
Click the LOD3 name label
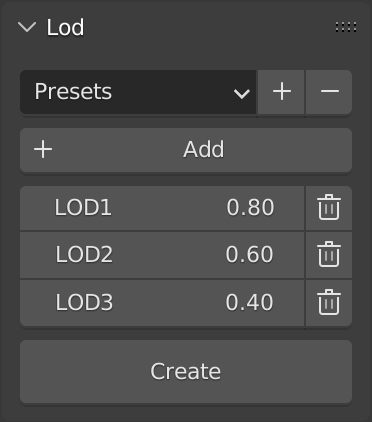pyautogui.click(x=84, y=303)
